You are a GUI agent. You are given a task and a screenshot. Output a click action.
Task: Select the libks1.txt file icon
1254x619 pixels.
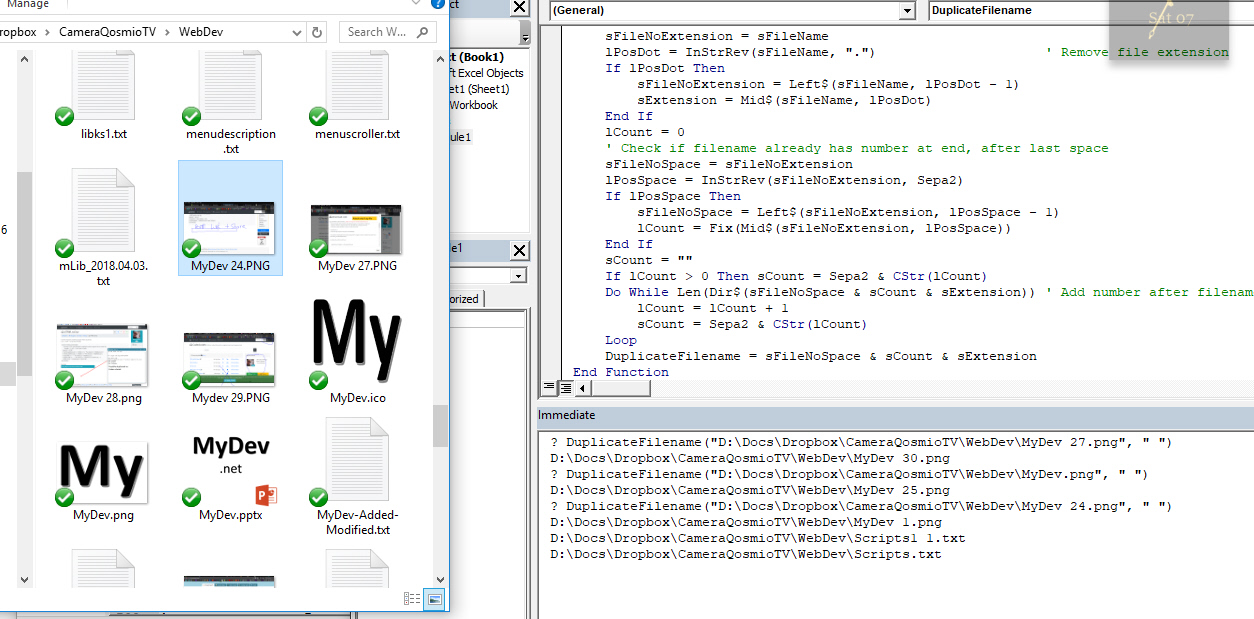coord(104,88)
